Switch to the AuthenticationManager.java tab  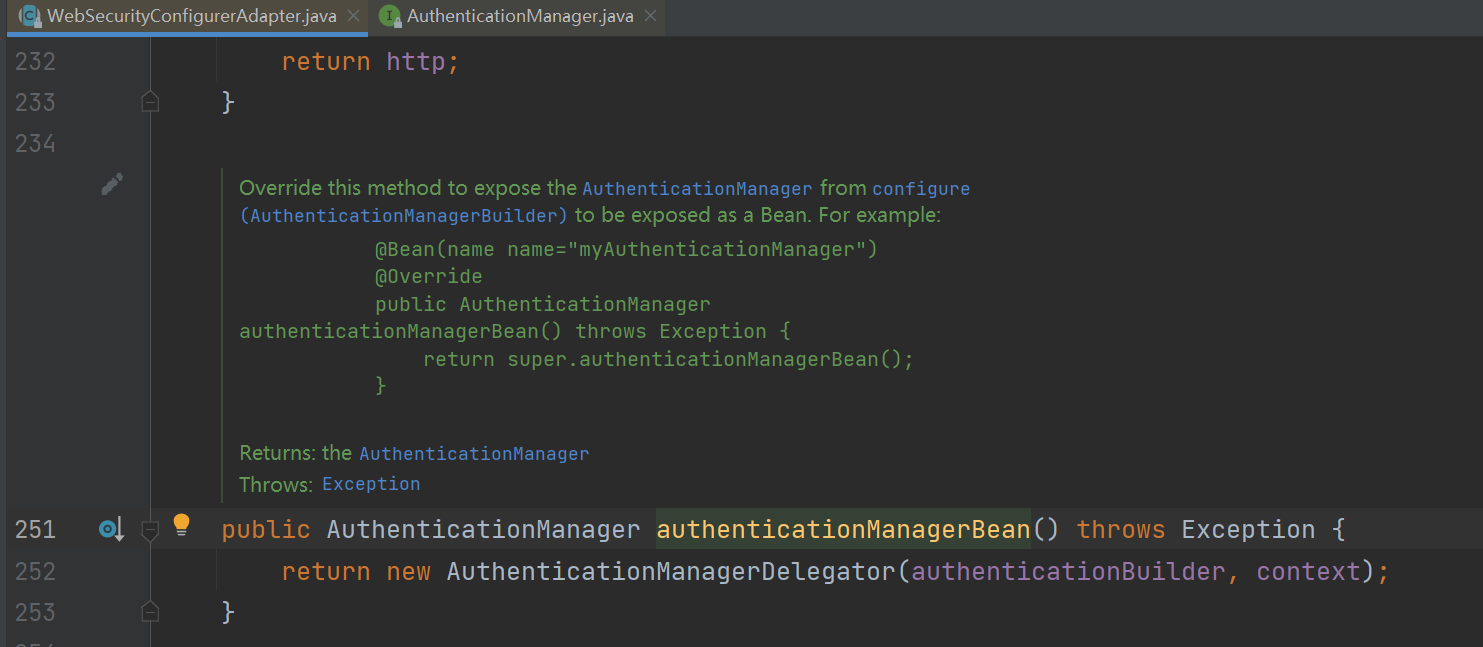click(520, 17)
